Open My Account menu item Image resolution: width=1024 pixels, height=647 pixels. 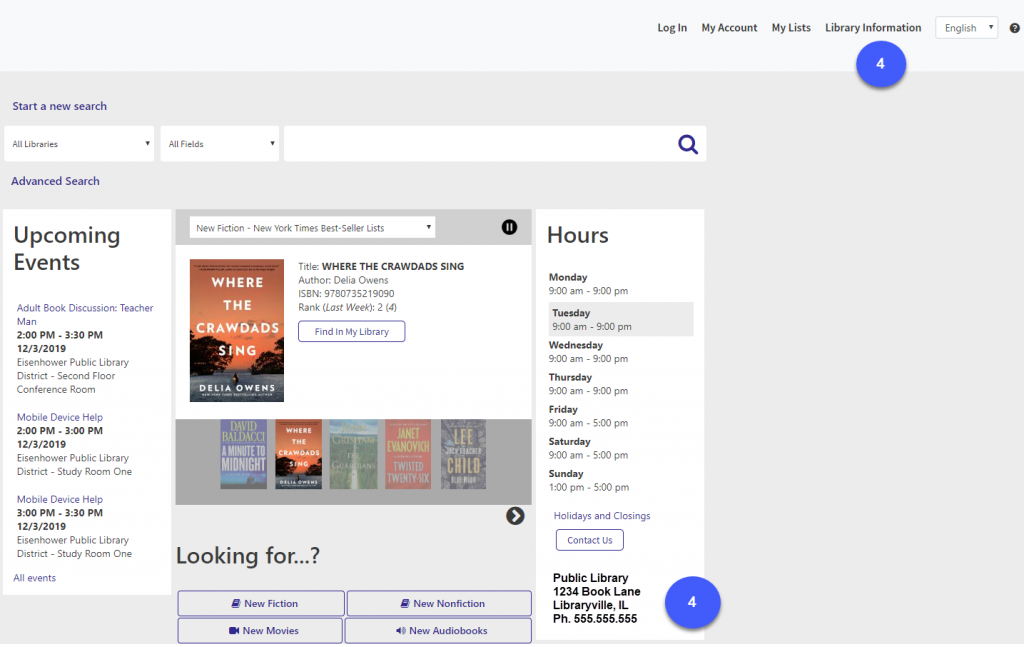[x=729, y=27]
